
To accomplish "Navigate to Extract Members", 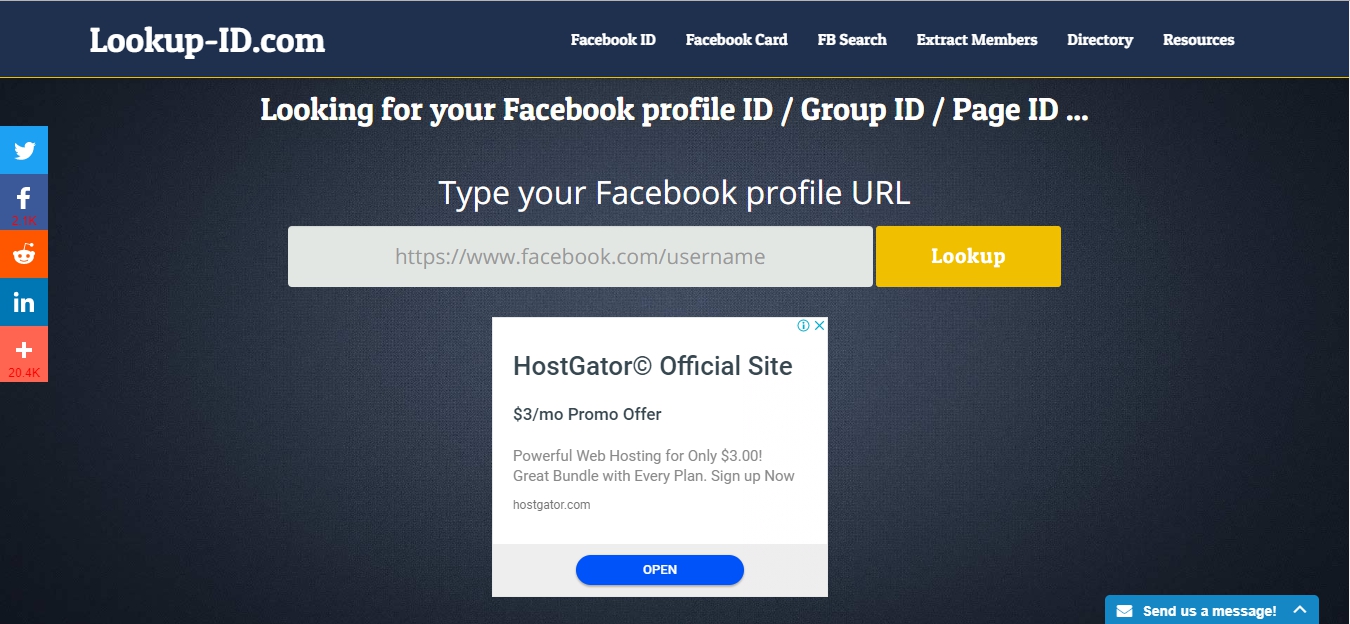I will 977,40.
